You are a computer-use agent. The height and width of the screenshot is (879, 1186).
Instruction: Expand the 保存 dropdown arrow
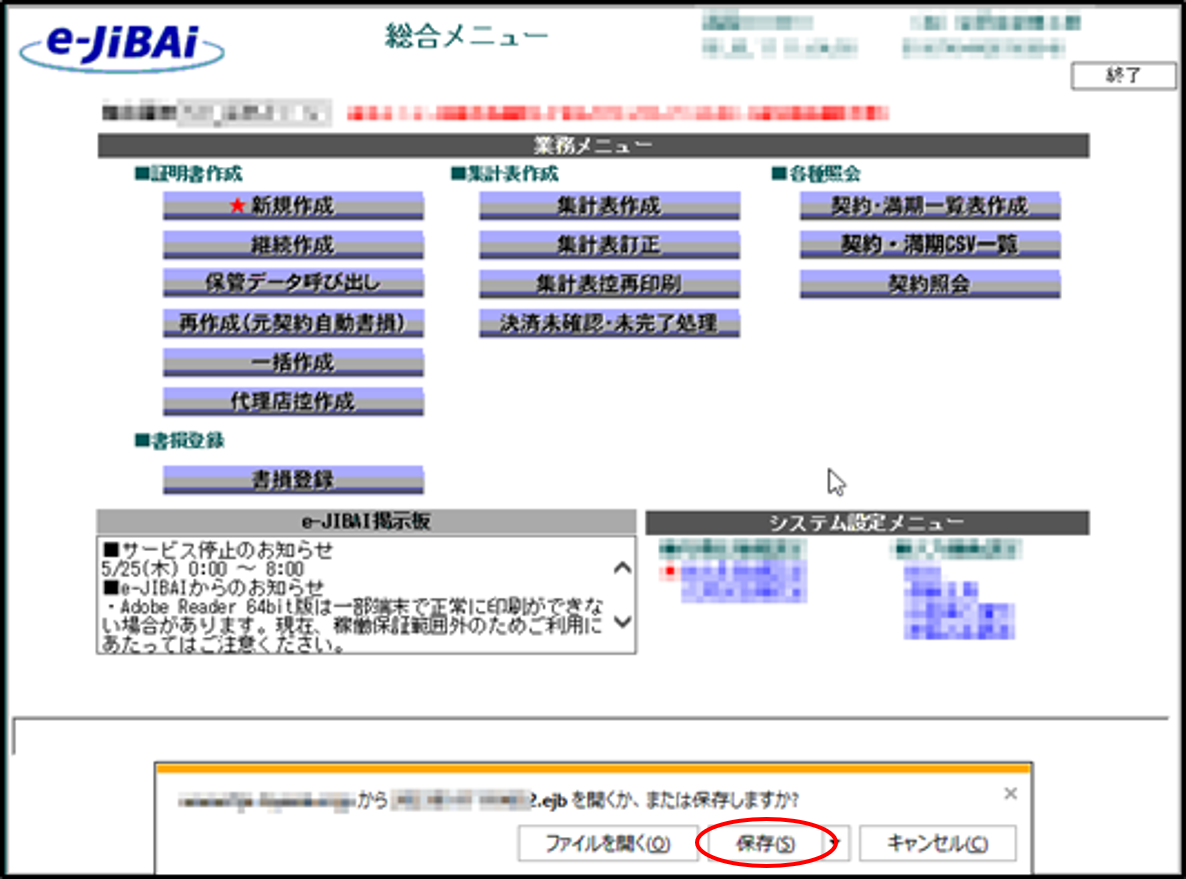click(x=837, y=843)
